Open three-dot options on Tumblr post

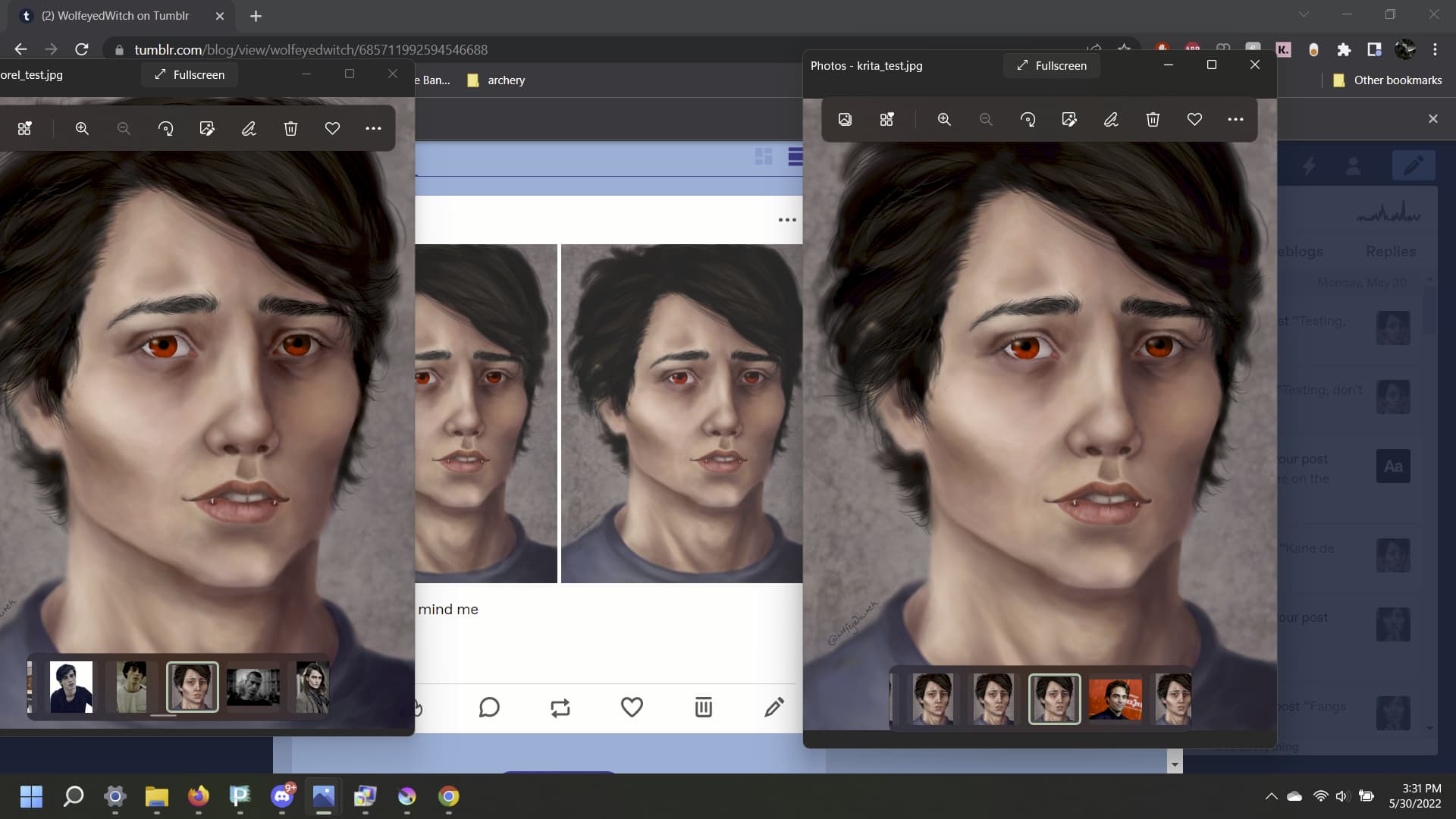pyautogui.click(x=787, y=220)
